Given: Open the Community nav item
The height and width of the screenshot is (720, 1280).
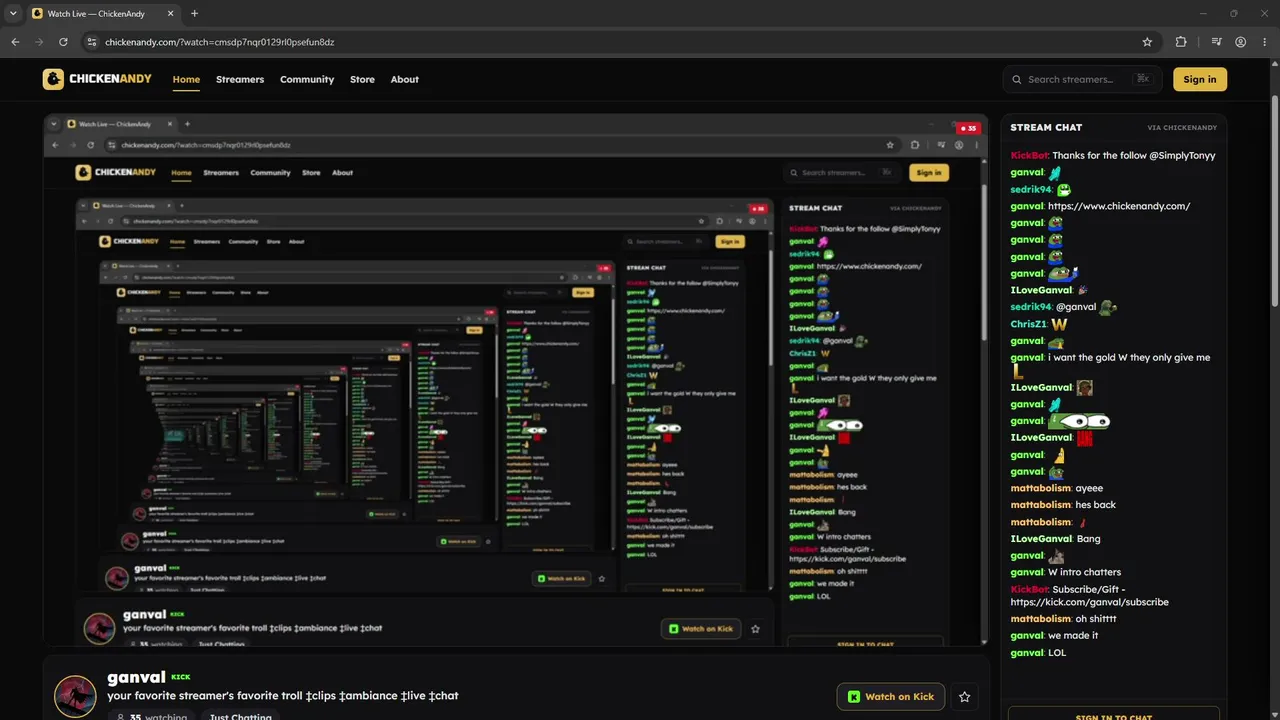Looking at the screenshot, I should pyautogui.click(x=307, y=79).
